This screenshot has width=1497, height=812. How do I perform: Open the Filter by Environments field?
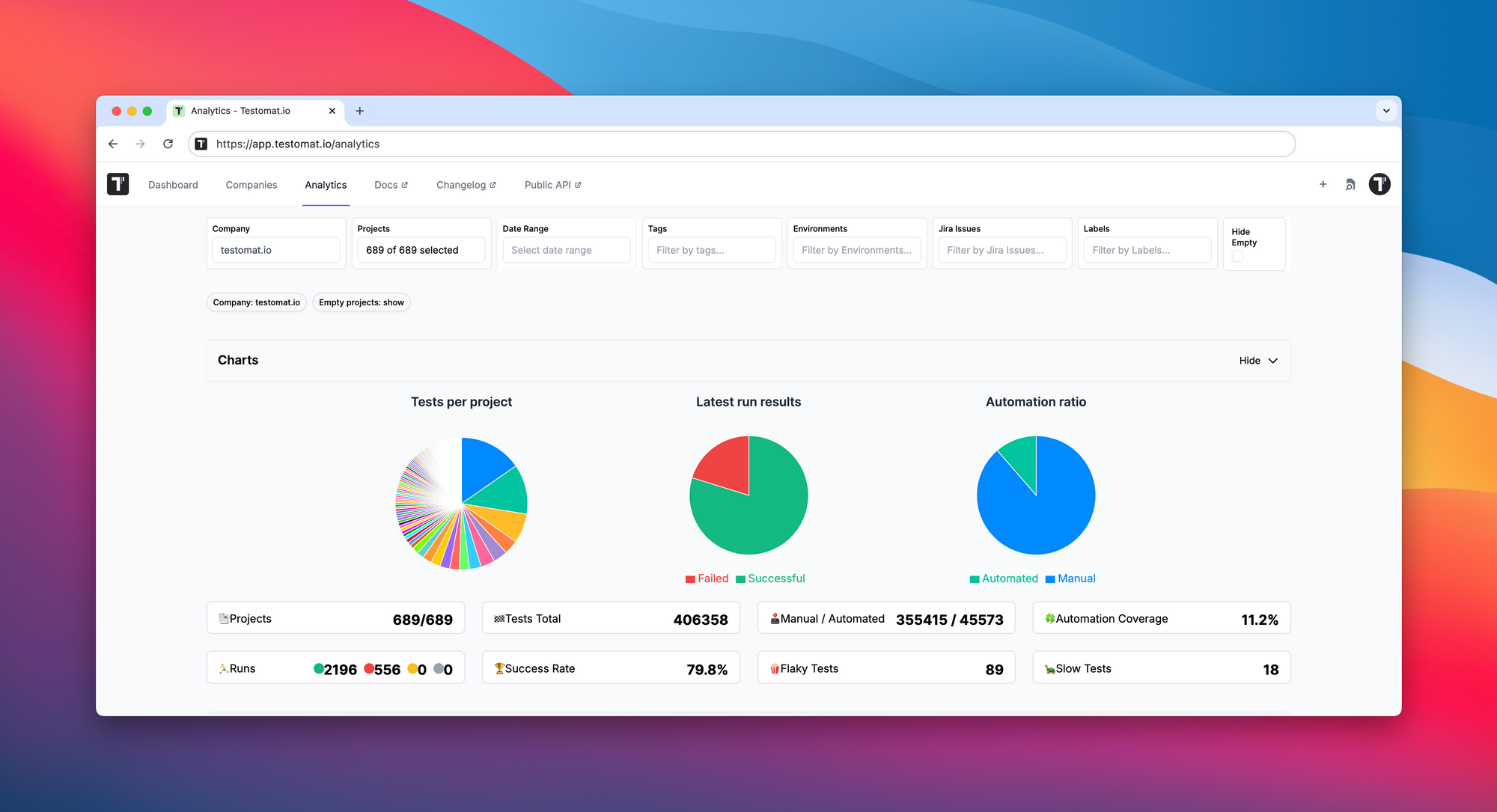857,250
